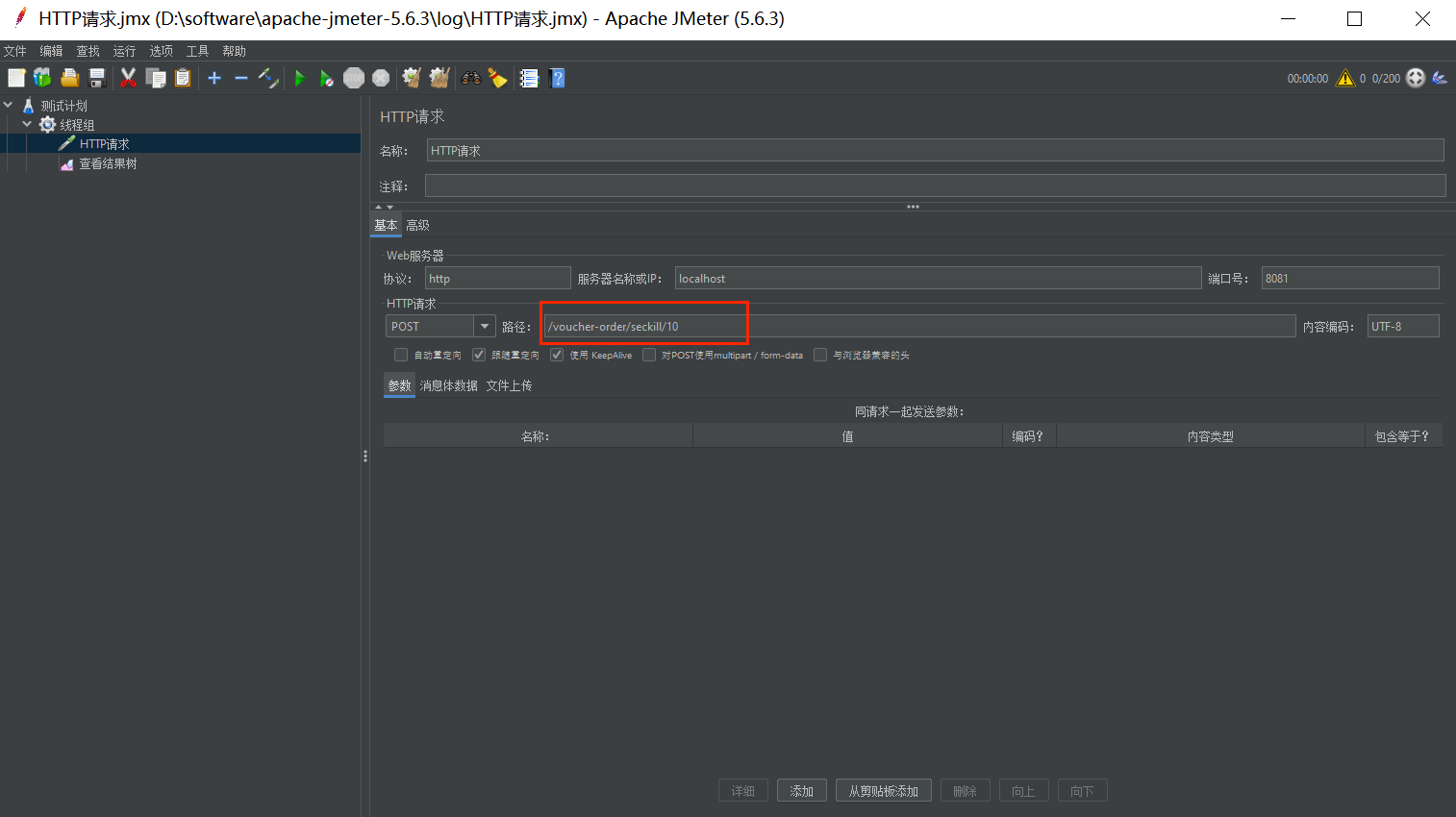The image size is (1456, 817).
Task: Click the 端口号 field showing 8081
Action: (x=1350, y=278)
